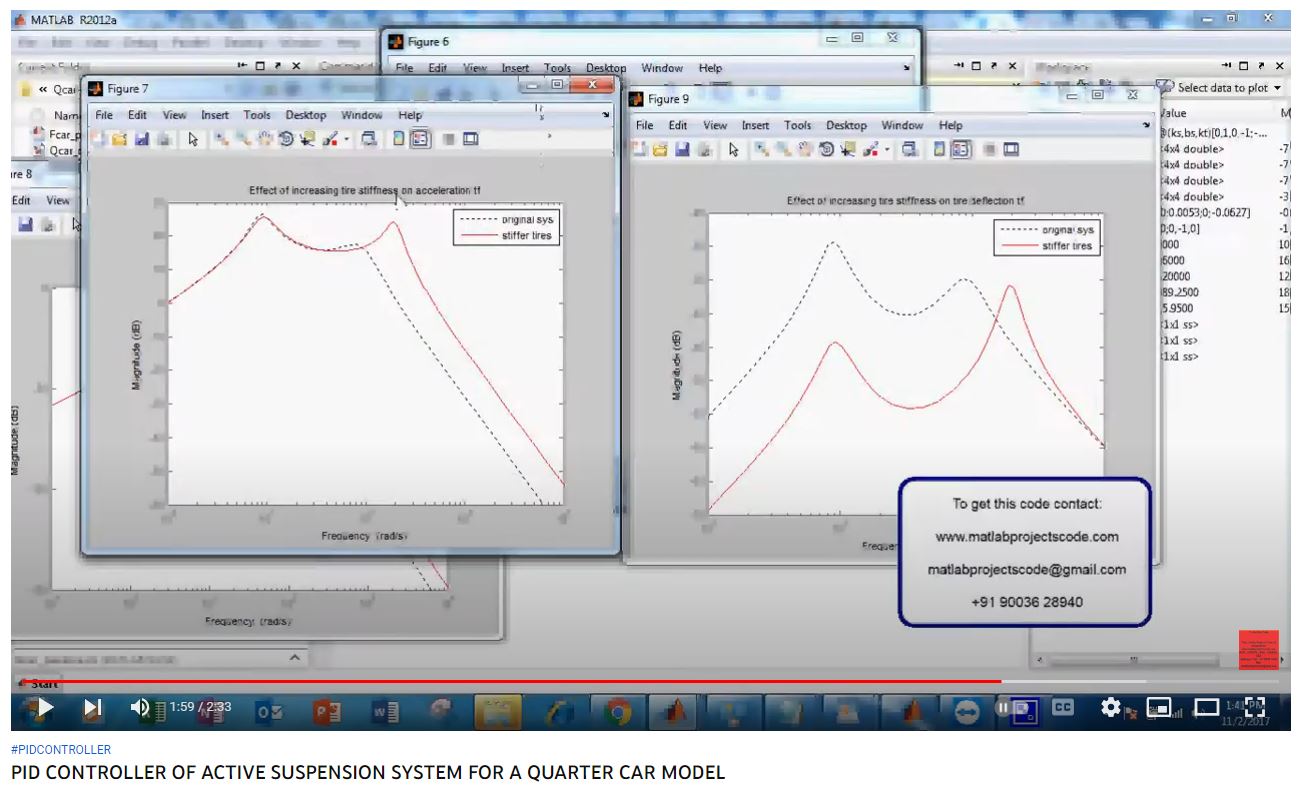Click dock arrow on Figure 7 menu bar

pos(606,115)
